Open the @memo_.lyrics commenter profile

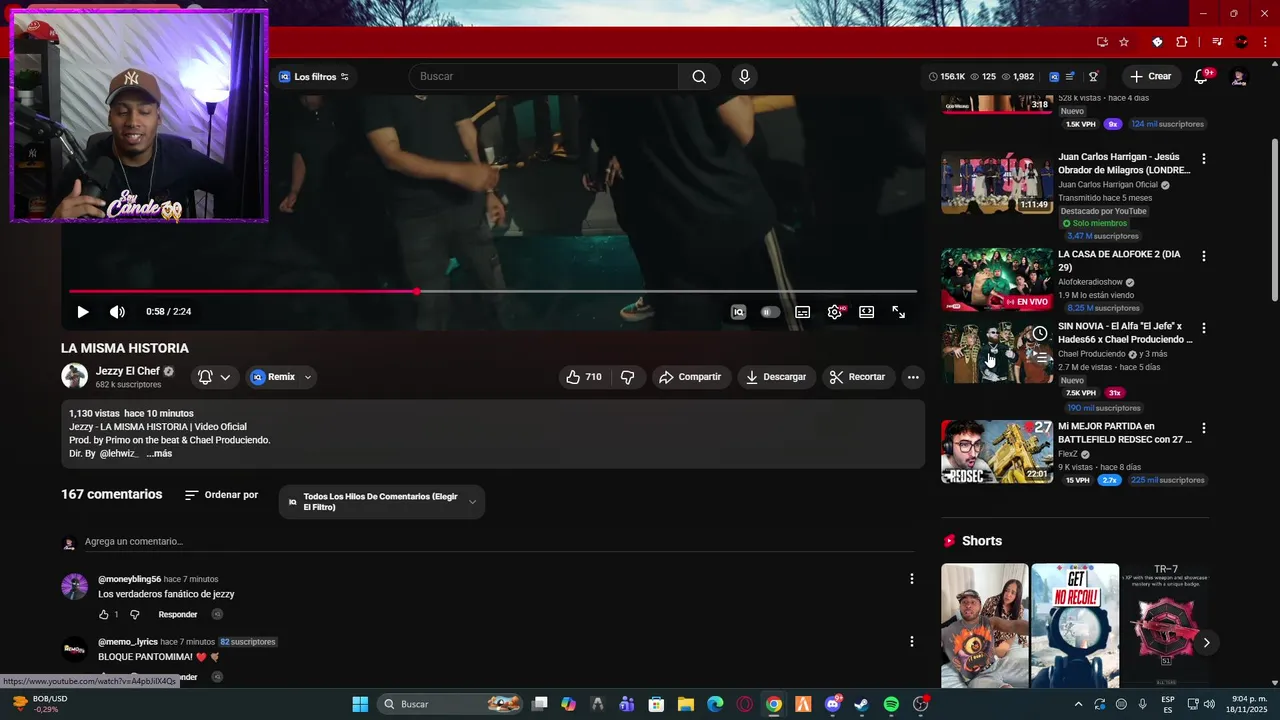(128, 642)
